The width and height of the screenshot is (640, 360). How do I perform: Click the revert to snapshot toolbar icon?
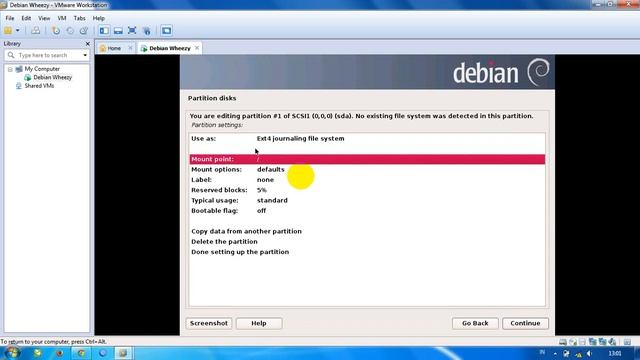[x=70, y=31]
